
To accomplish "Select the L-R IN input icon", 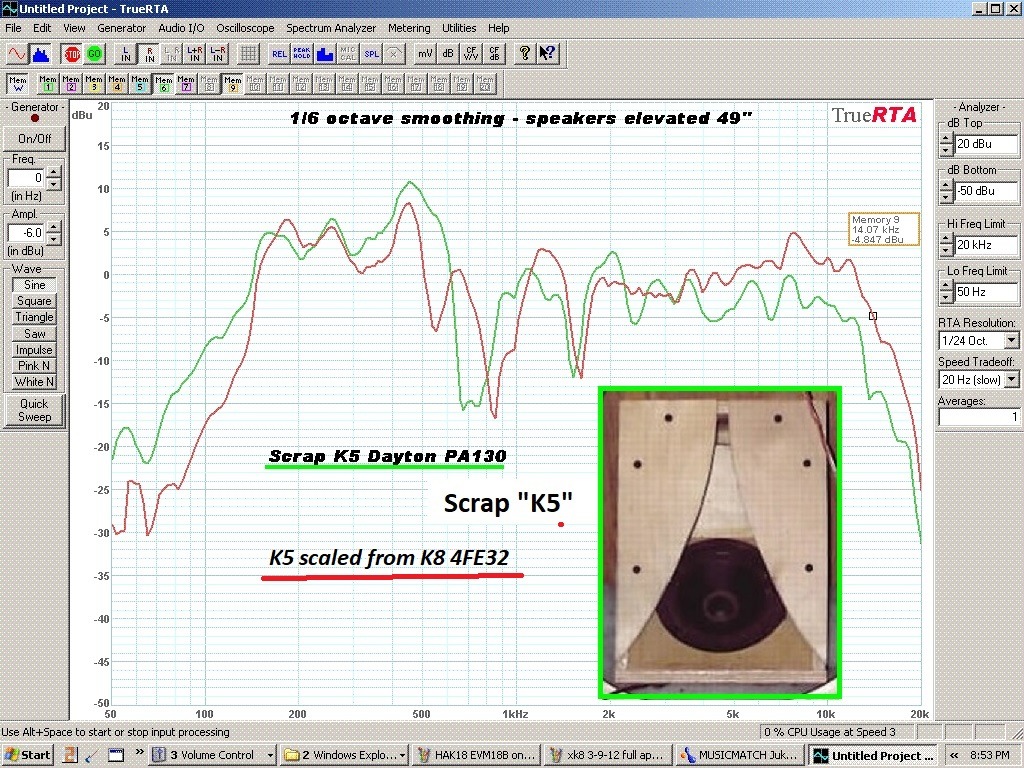I will click(217, 54).
